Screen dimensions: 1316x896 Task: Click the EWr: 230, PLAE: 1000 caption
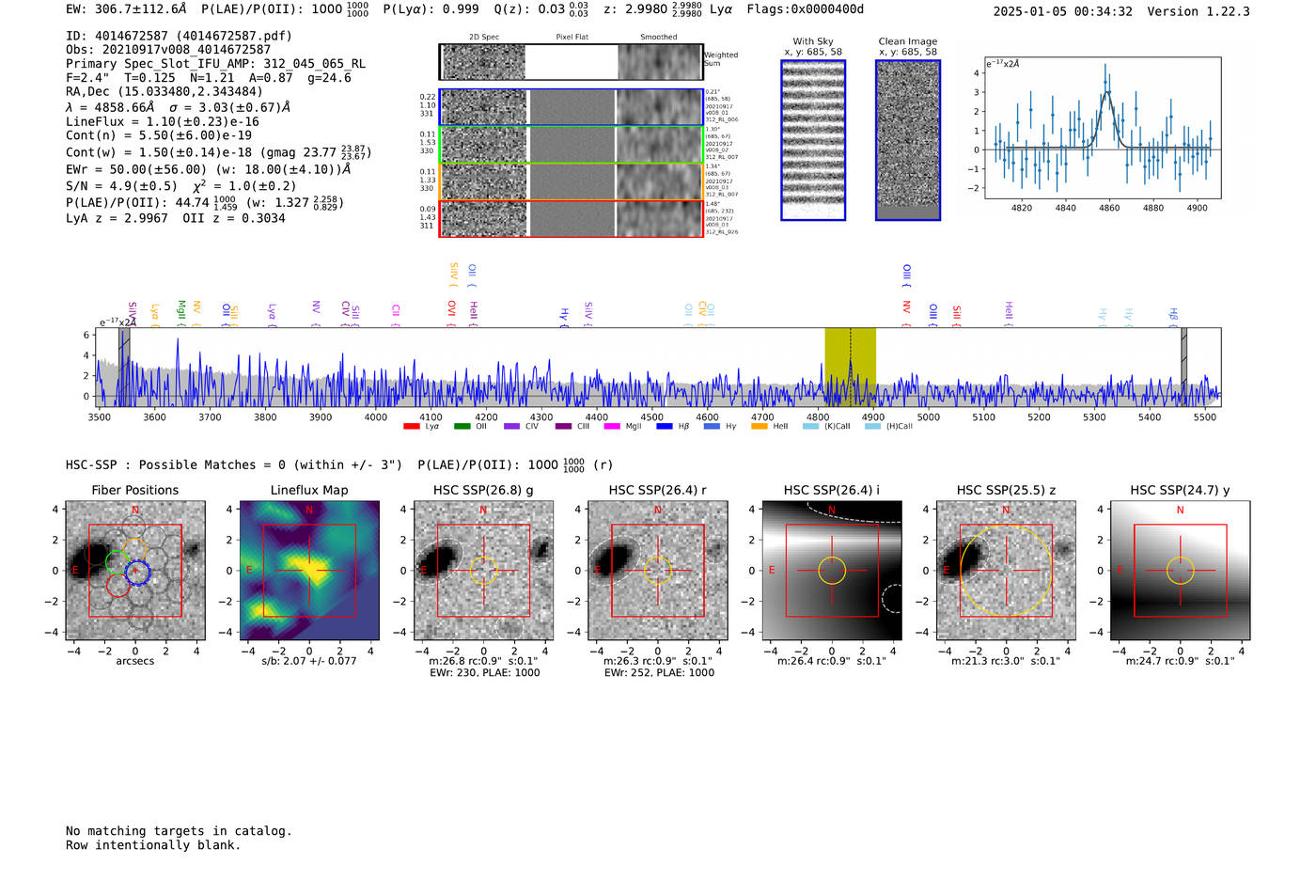click(x=484, y=673)
